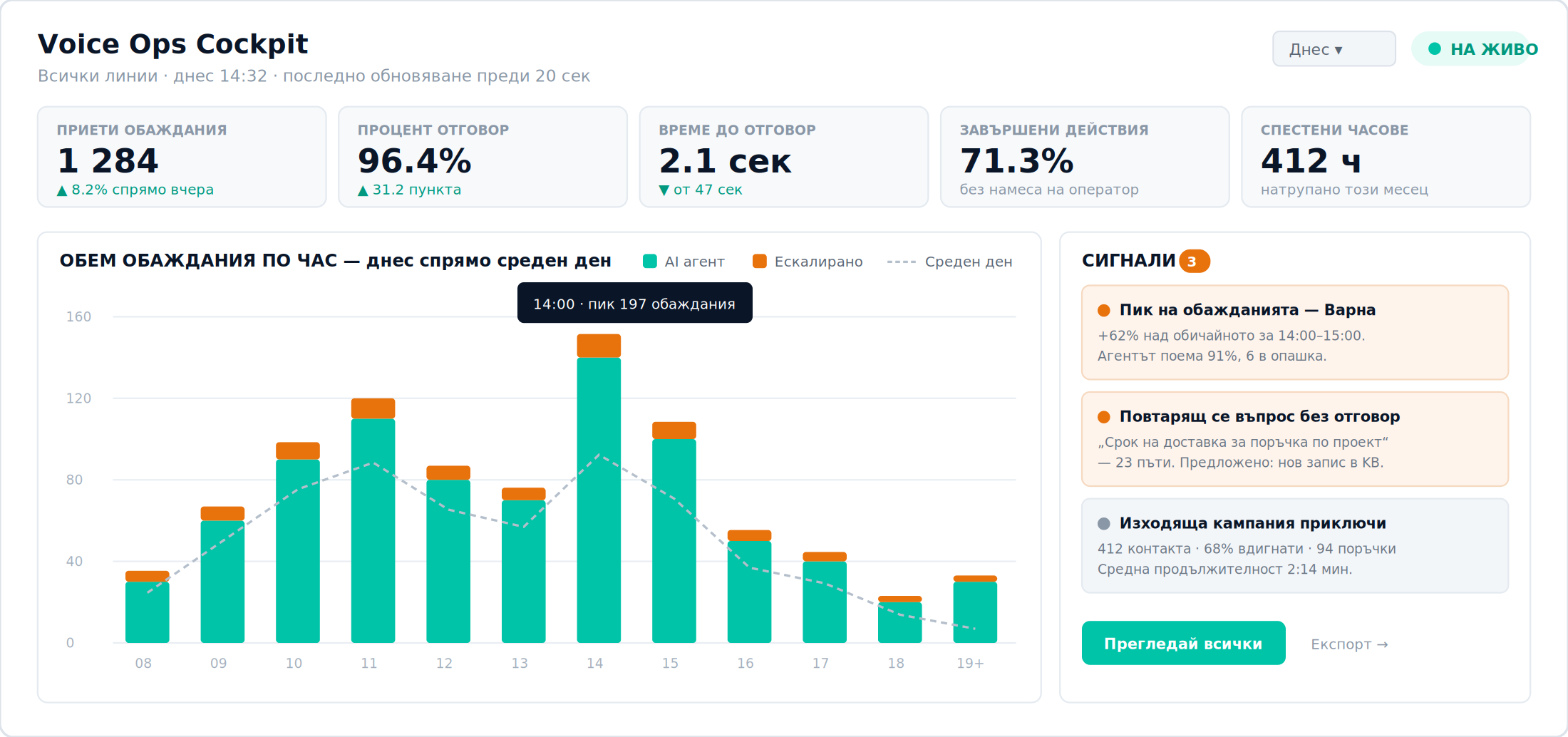1568x737 pixels.
Task: Click the bar for hour 11
Action: [x=373, y=520]
